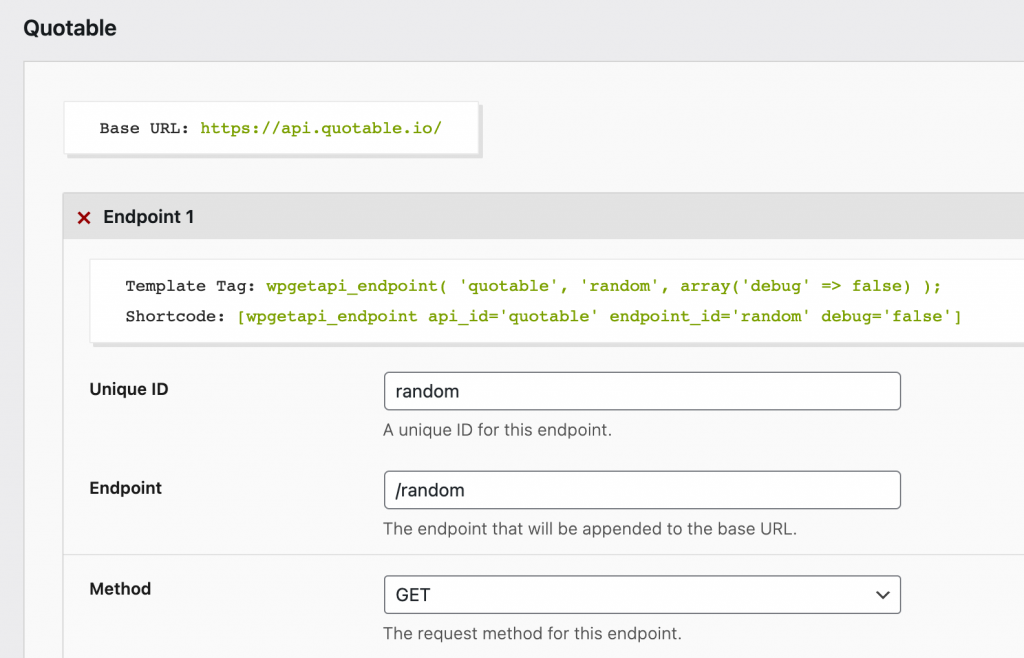
Task: Click the Quotable page heading
Action: point(70,28)
